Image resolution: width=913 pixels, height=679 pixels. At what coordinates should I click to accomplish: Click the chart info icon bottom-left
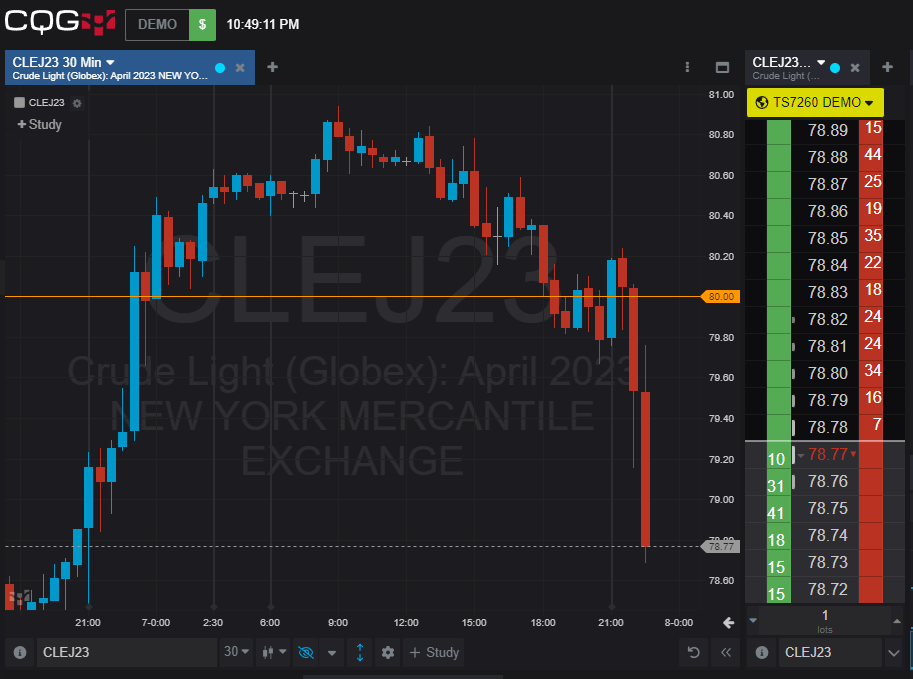coord(20,652)
